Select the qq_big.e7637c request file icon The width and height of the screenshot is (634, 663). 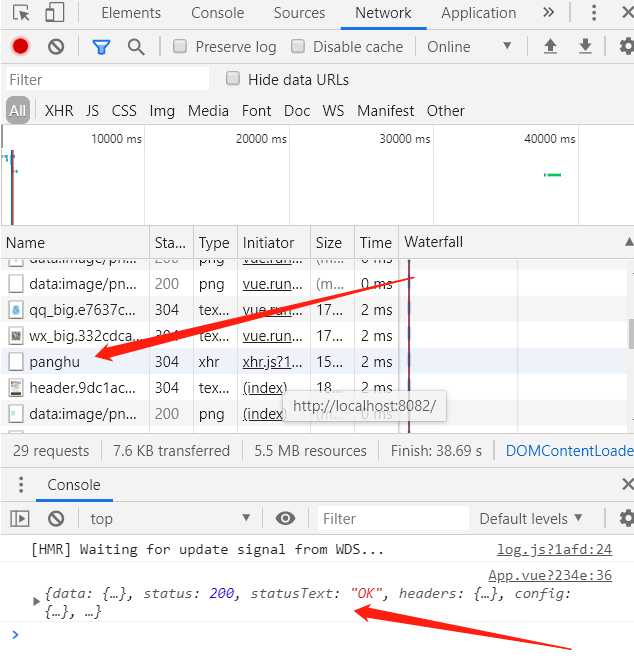16,310
